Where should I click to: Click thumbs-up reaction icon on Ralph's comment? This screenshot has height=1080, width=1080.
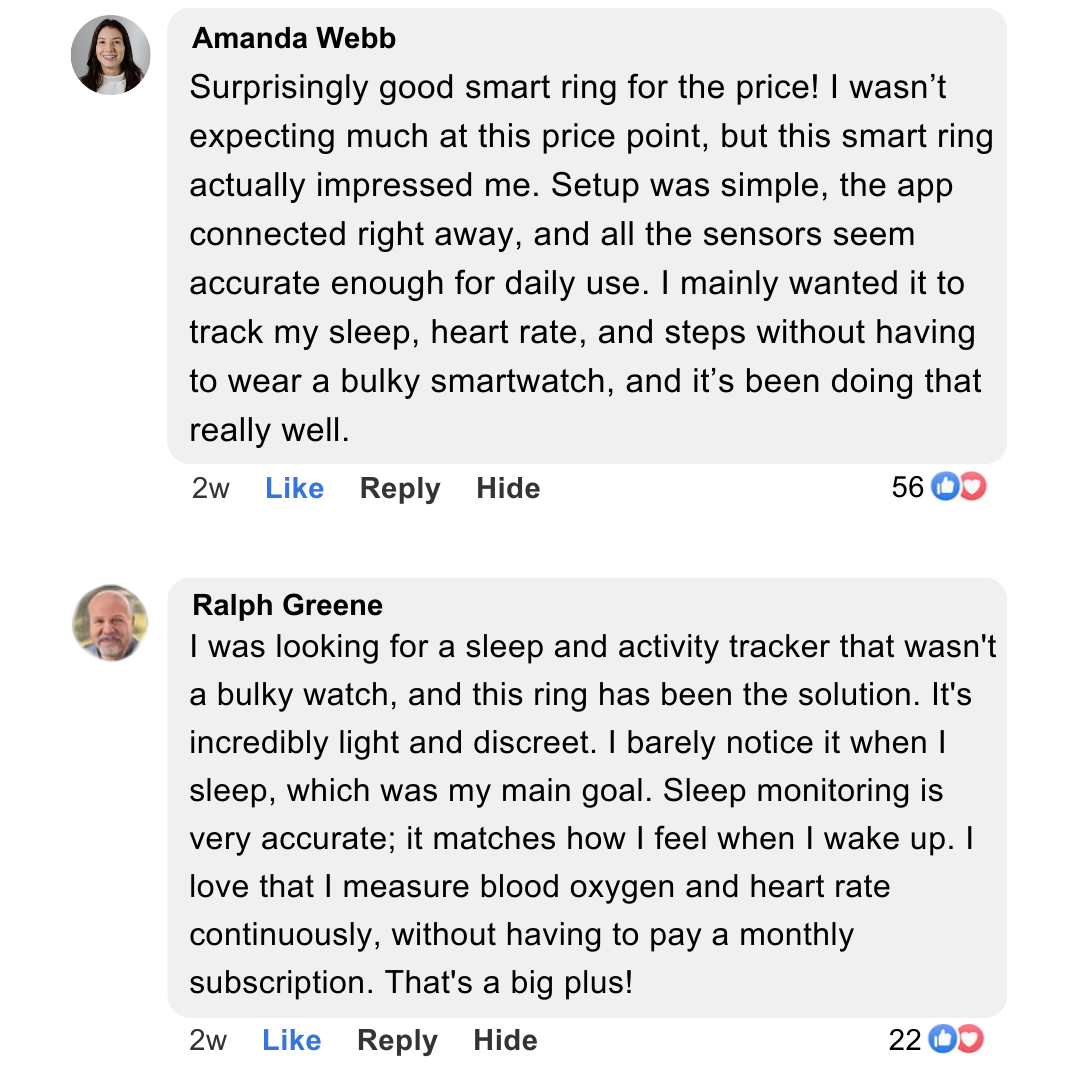click(942, 1040)
